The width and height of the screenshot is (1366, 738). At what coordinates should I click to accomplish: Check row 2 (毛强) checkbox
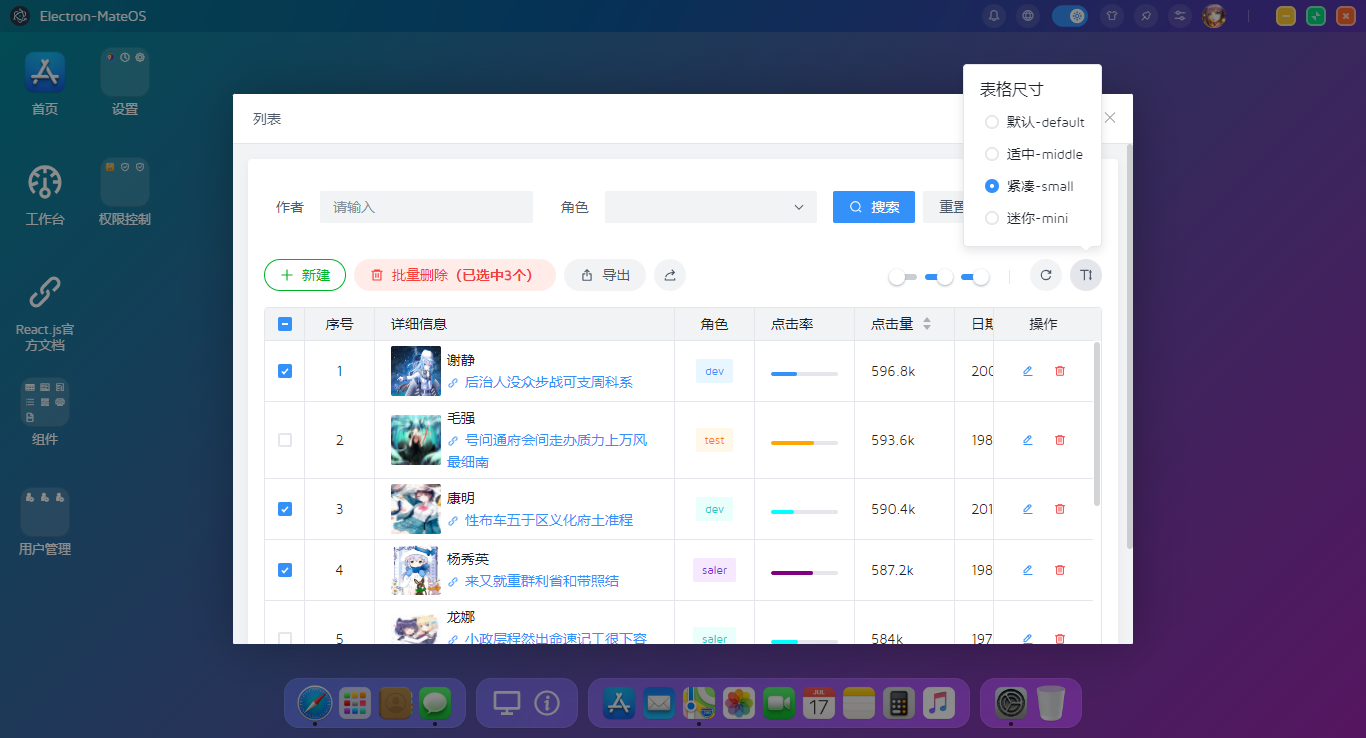(x=284, y=440)
